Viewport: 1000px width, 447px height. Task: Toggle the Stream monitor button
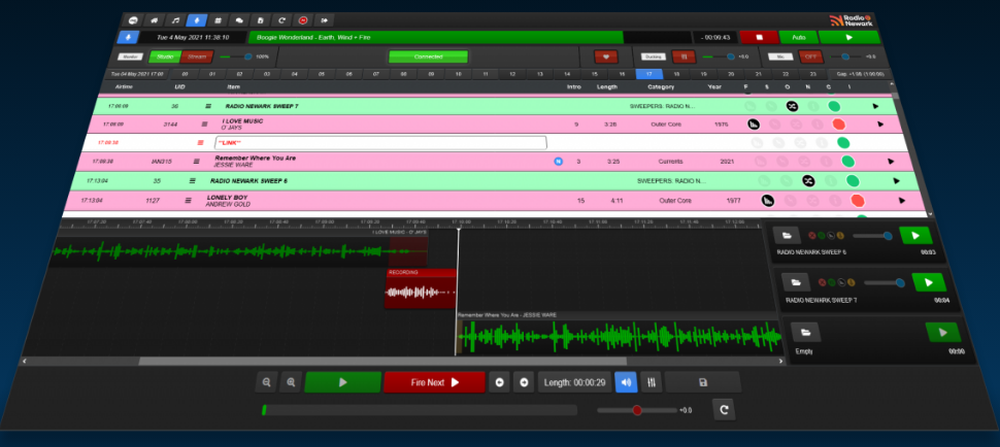click(x=197, y=57)
